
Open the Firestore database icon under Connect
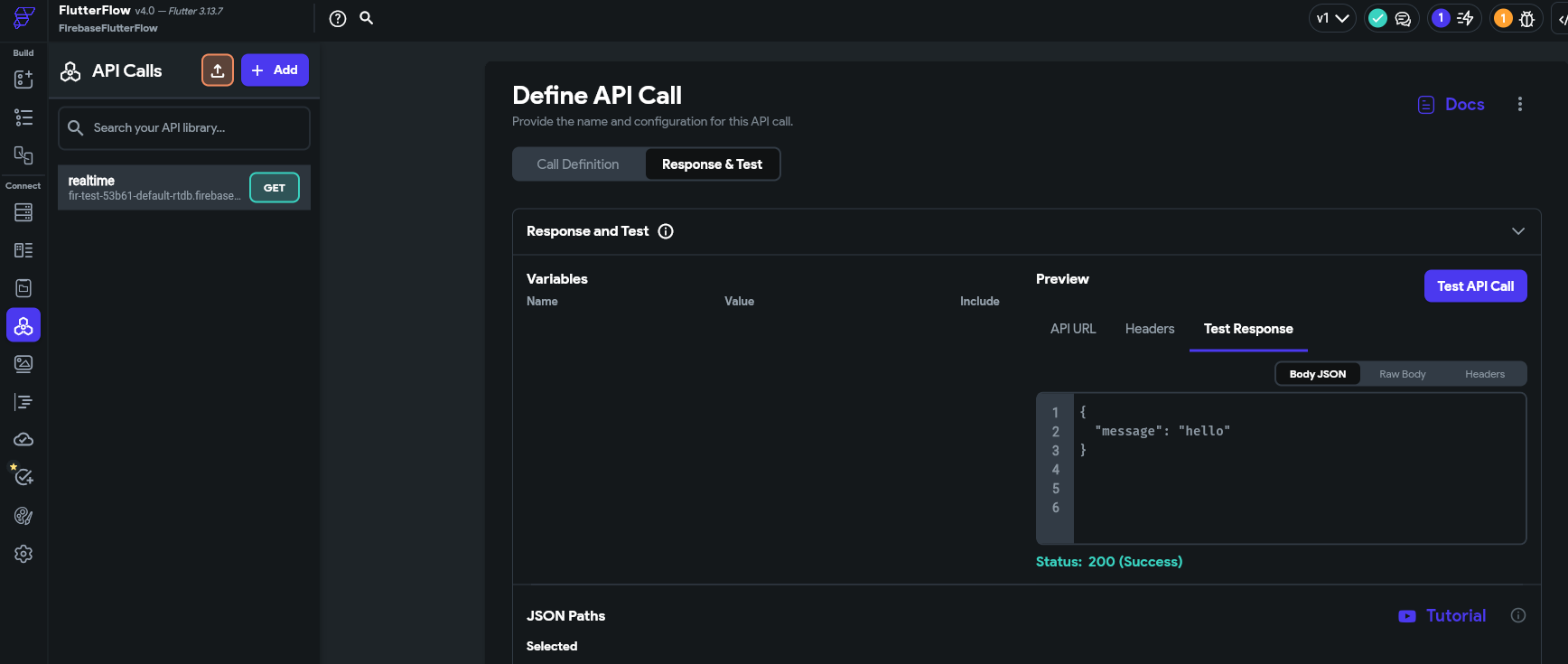tap(23, 212)
